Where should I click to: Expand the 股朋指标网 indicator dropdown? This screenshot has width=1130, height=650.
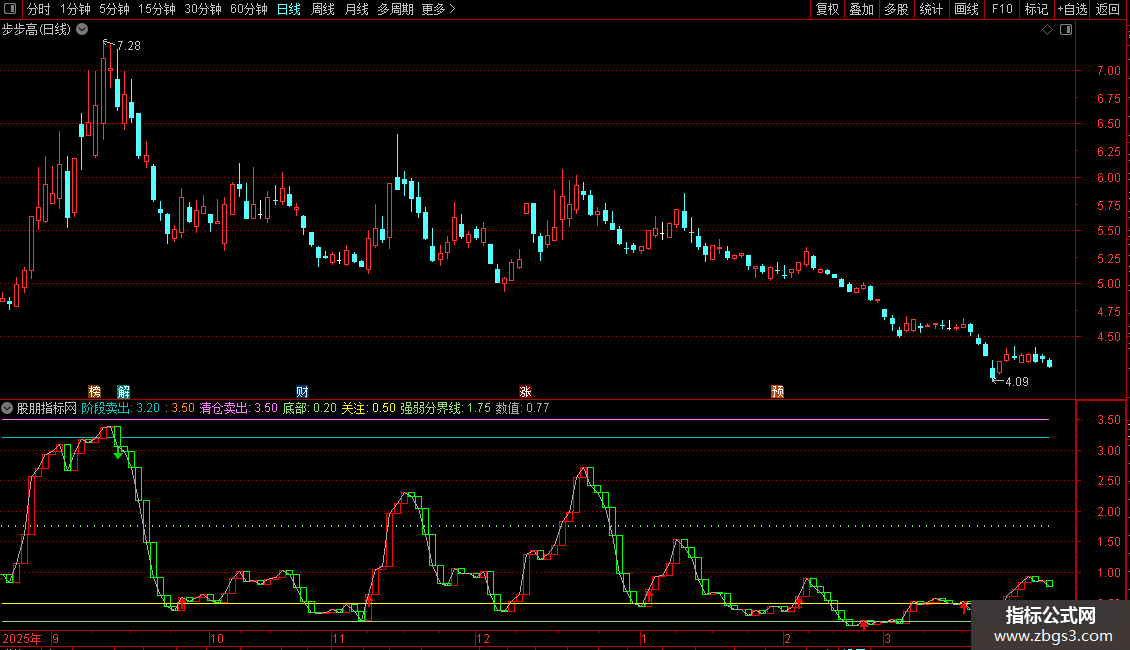(8, 408)
